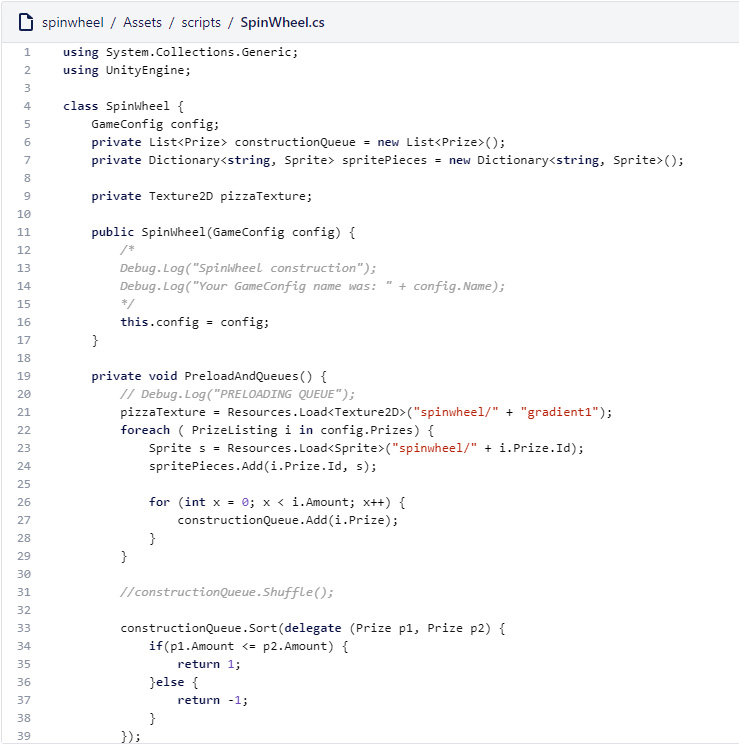The image size is (739, 748).
Task: Click commented 'Your GameConfig name was' line
Action: 312,286
